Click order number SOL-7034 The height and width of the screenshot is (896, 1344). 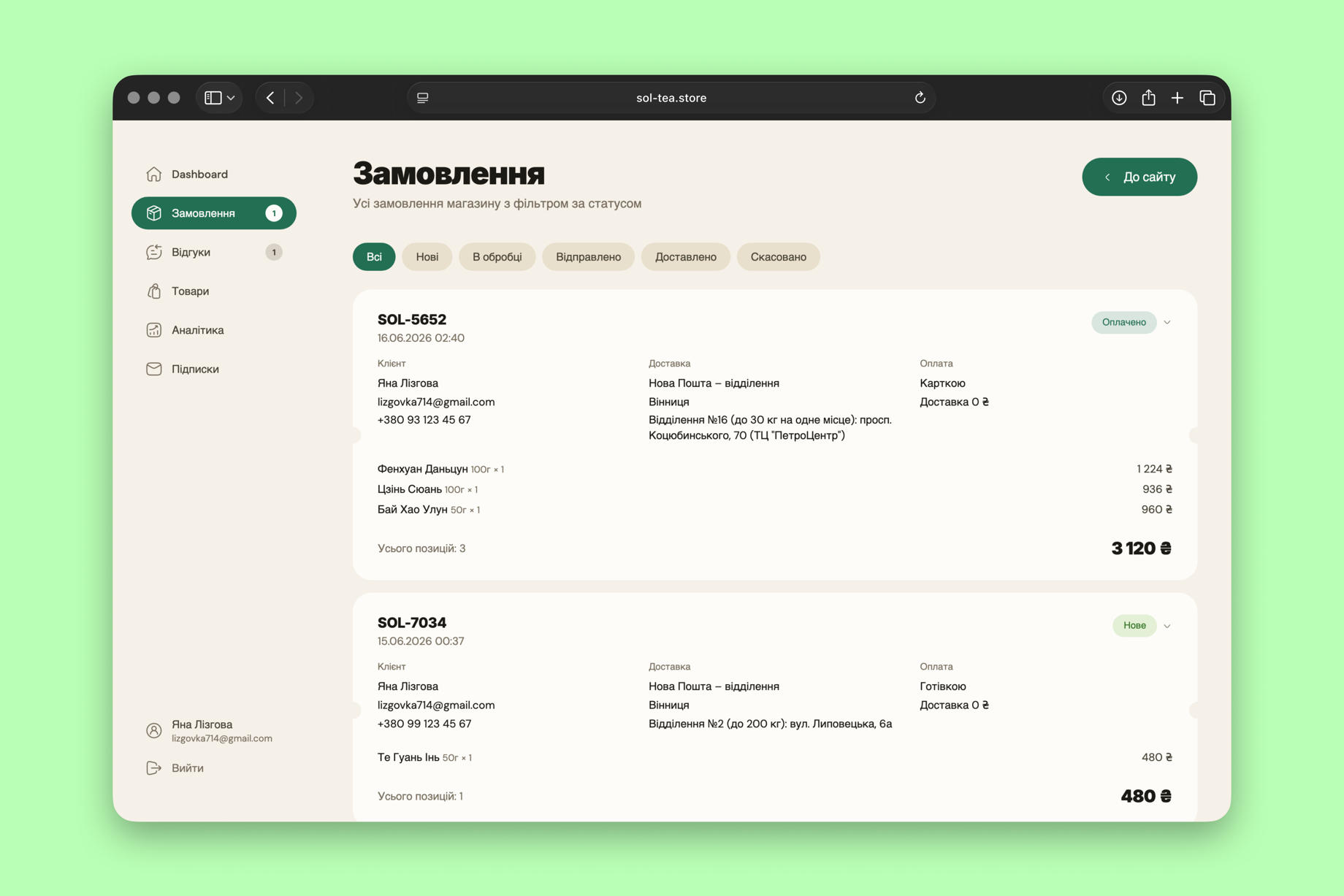pyautogui.click(x=412, y=622)
